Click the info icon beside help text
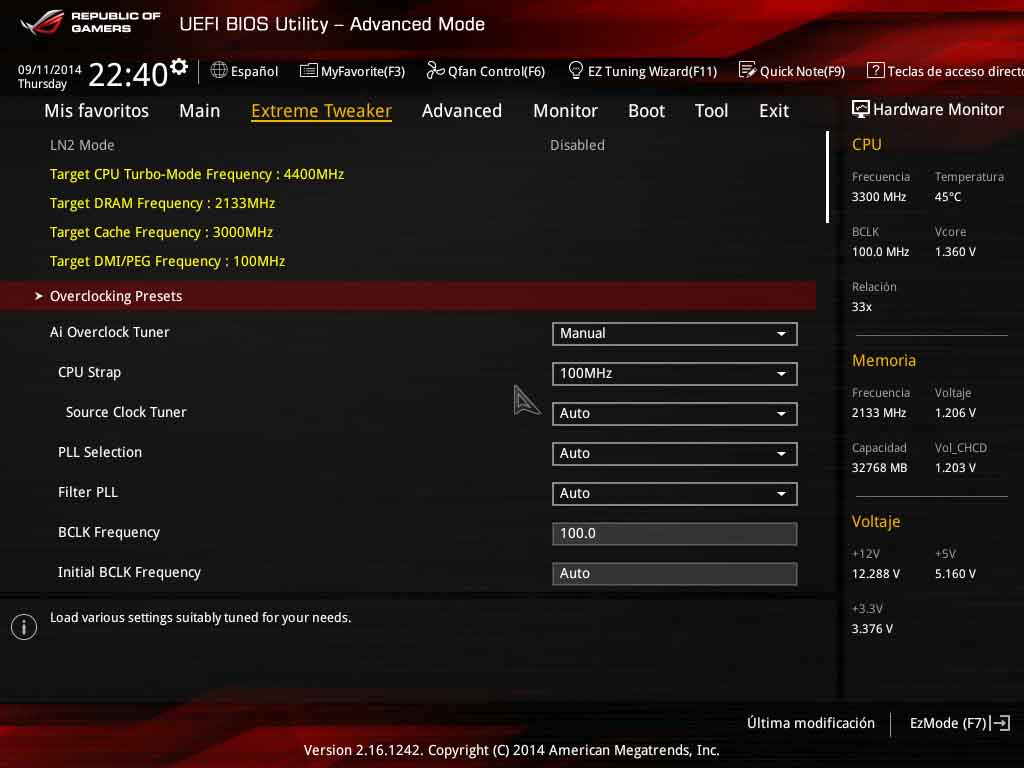This screenshot has width=1024, height=768. [x=24, y=627]
